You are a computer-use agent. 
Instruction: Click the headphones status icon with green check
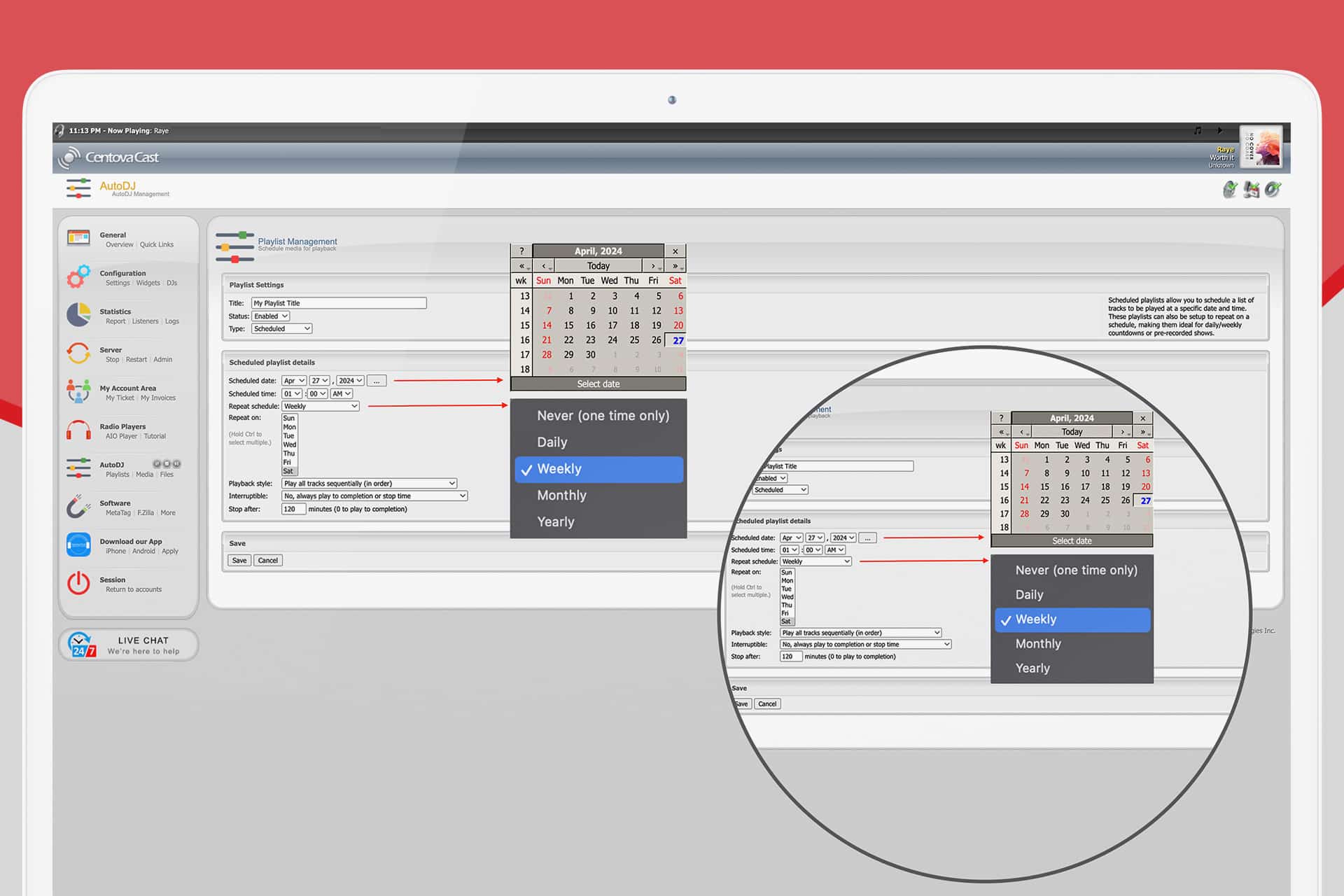pos(1230,189)
